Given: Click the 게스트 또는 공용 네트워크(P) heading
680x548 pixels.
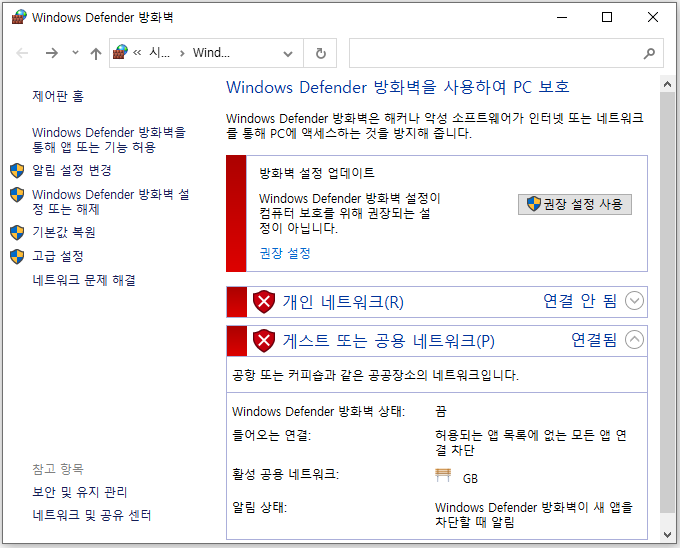Looking at the screenshot, I should (389, 341).
